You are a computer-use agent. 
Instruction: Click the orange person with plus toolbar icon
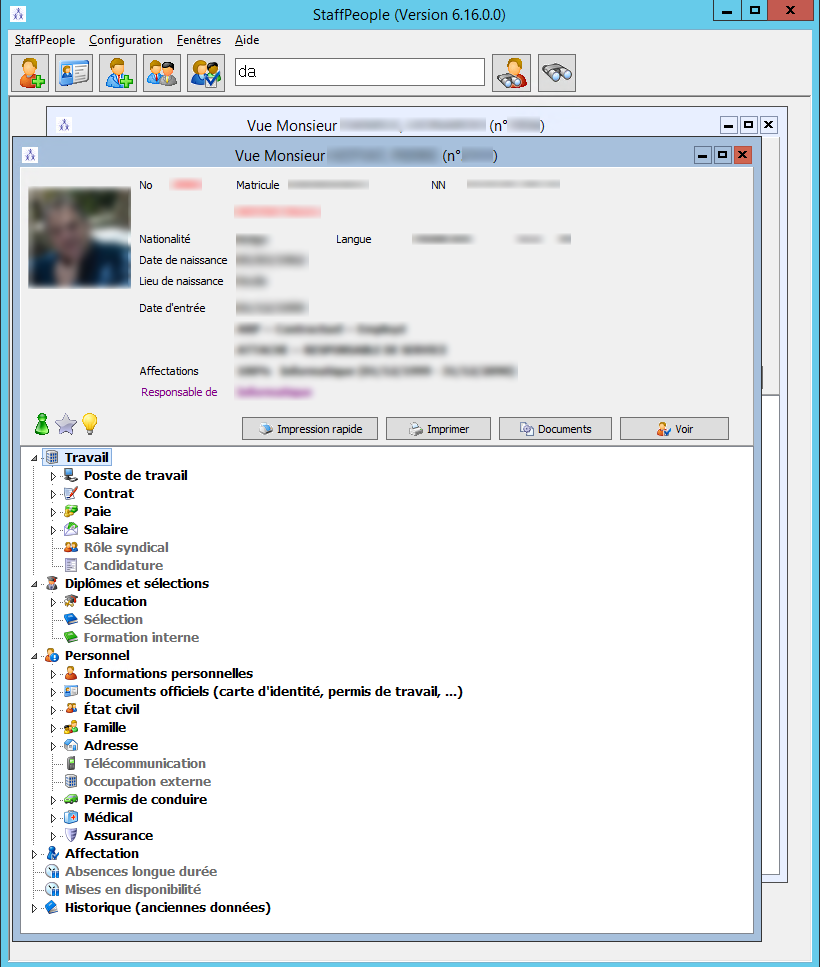point(30,73)
